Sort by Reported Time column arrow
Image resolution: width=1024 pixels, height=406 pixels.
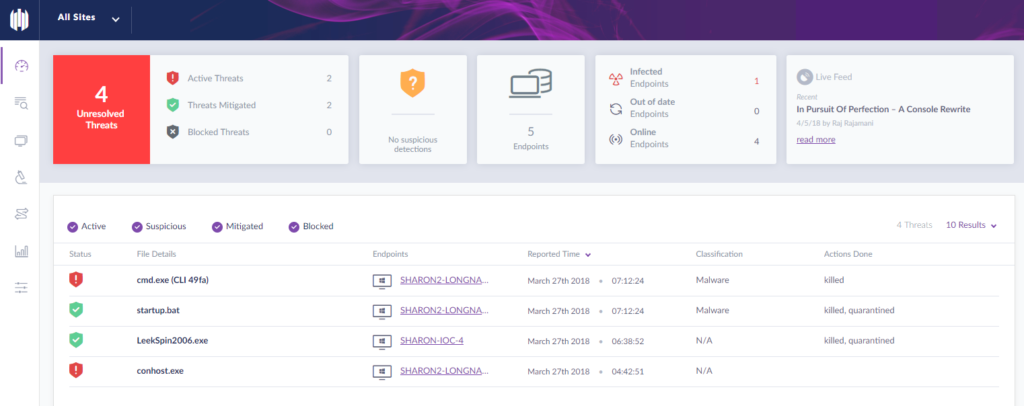588,255
